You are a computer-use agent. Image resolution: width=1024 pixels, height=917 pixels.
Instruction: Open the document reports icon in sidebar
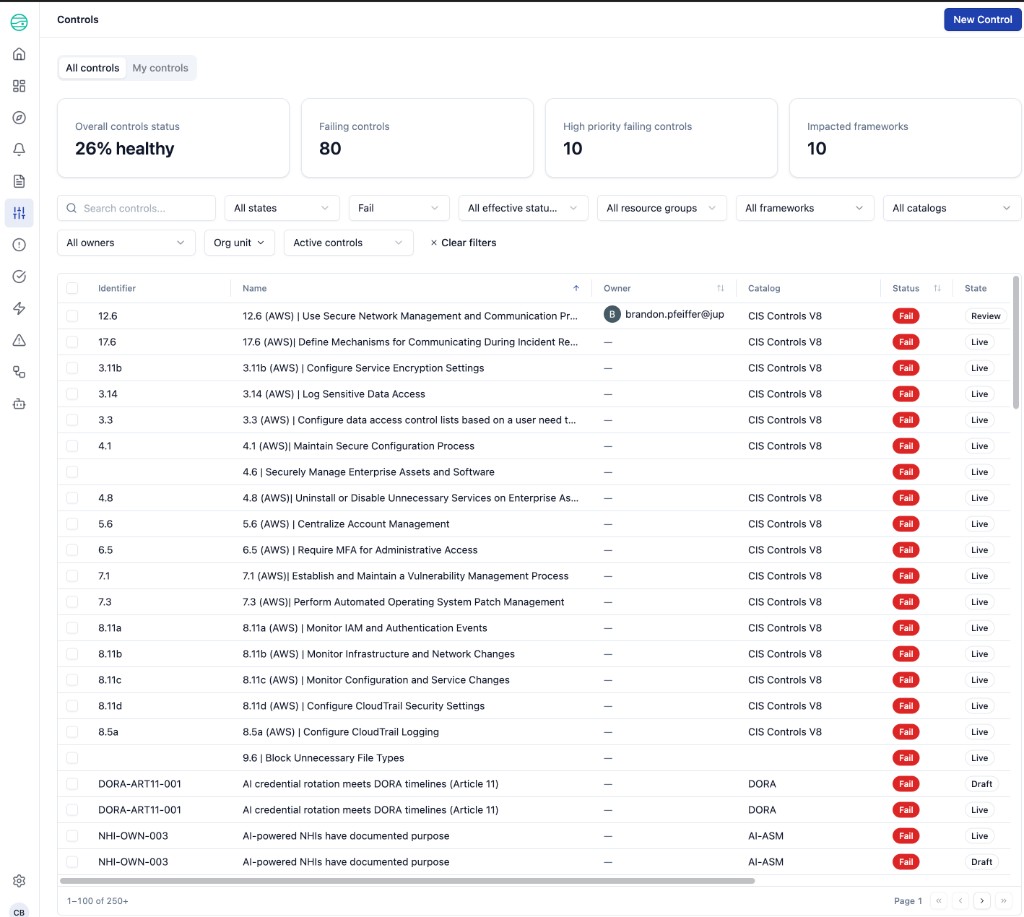pyautogui.click(x=19, y=181)
